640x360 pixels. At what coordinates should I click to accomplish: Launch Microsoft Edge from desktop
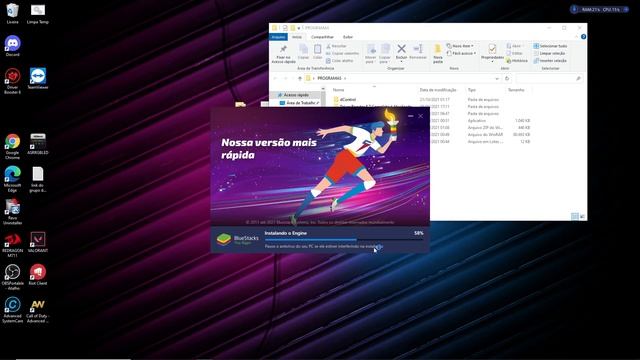tap(13, 179)
